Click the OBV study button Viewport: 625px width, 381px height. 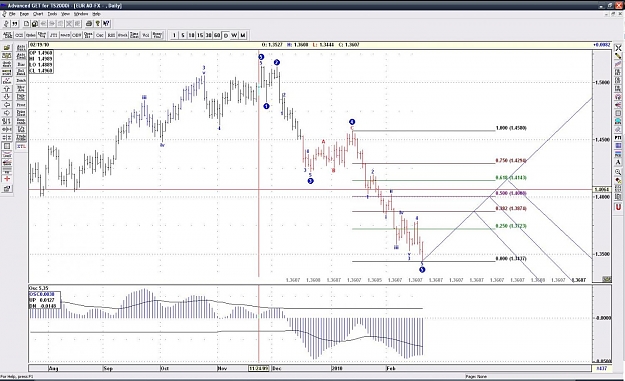click(77, 35)
